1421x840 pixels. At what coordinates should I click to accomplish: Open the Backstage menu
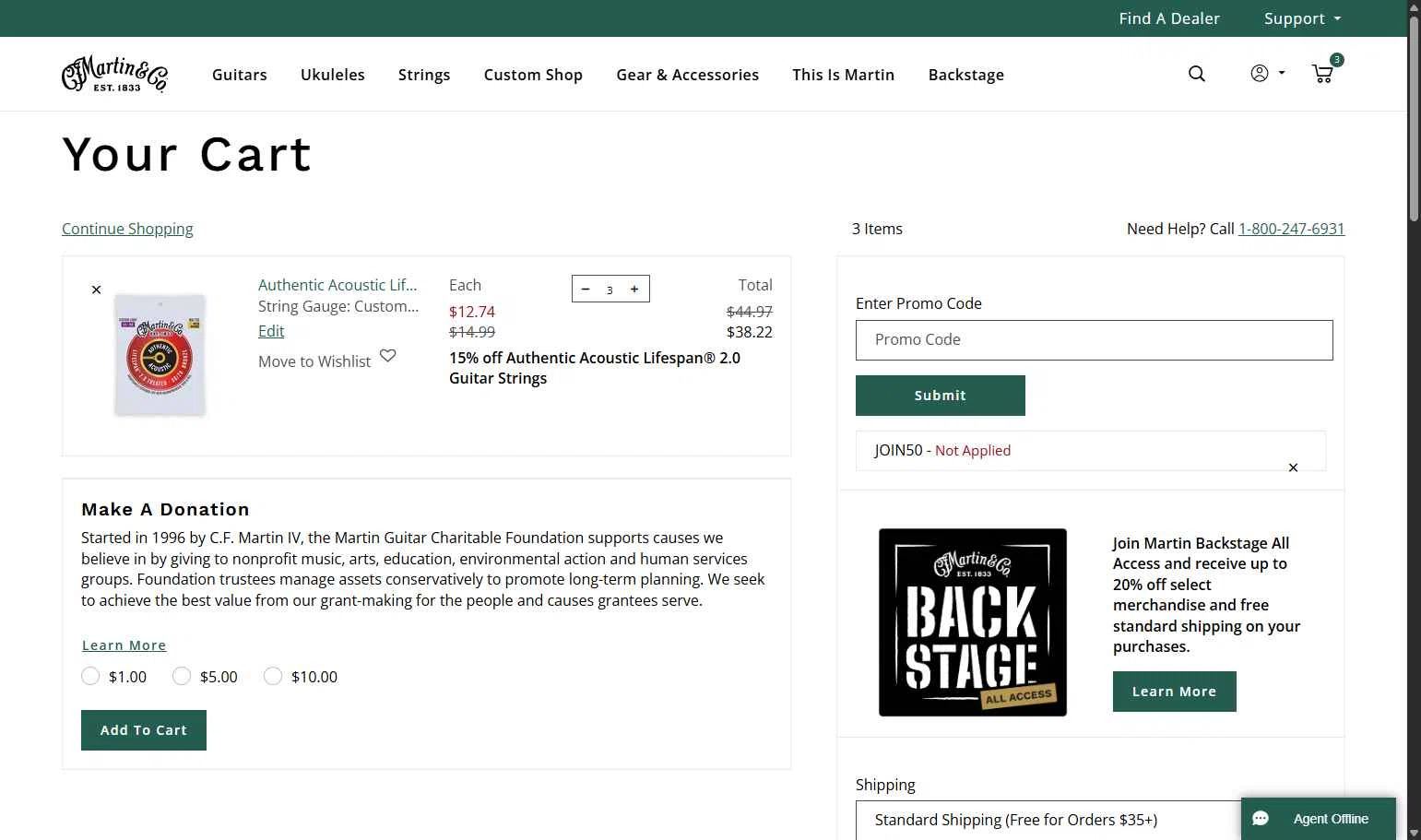[966, 75]
